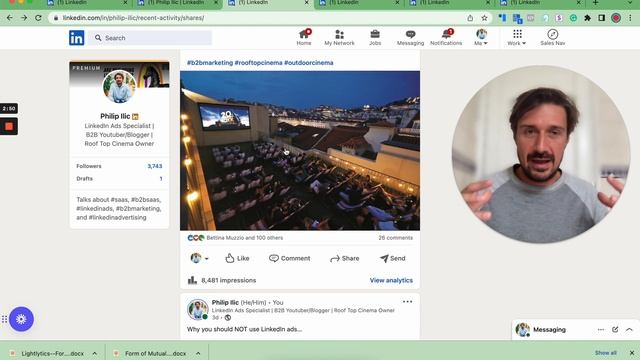640x360 pixels.
Task: Open the rooftop cinema post image
Action: tap(300, 151)
